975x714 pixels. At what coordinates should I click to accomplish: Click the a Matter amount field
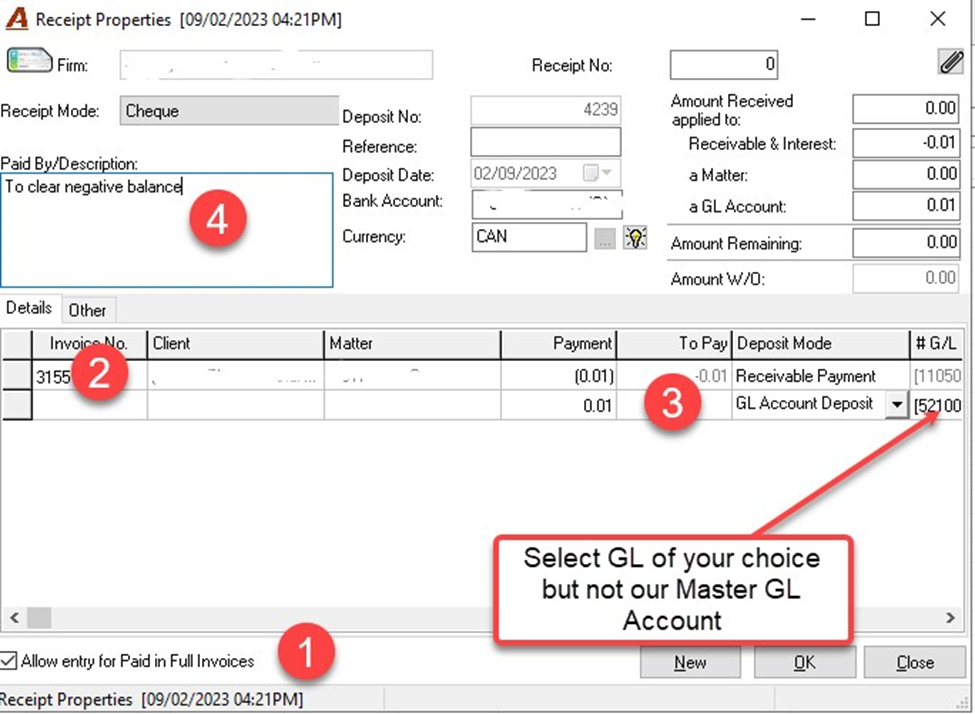[905, 174]
